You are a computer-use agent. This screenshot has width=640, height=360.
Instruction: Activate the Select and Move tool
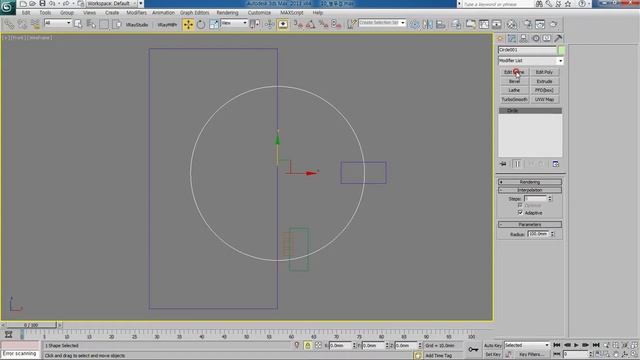tap(188, 24)
